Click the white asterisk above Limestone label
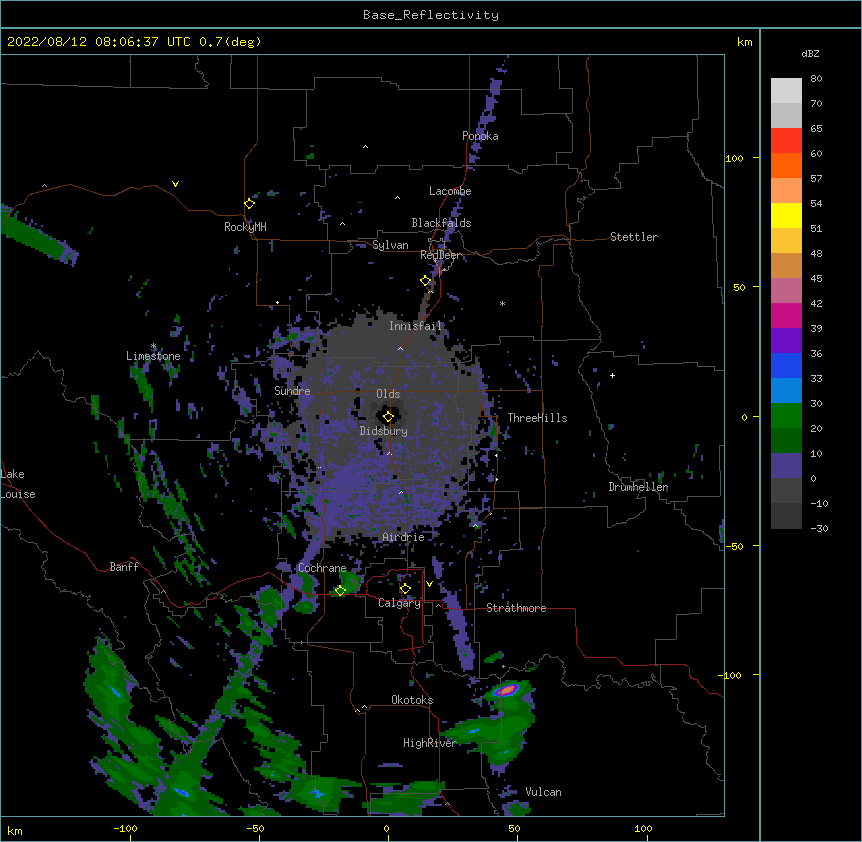This screenshot has height=842, width=862. [153, 346]
